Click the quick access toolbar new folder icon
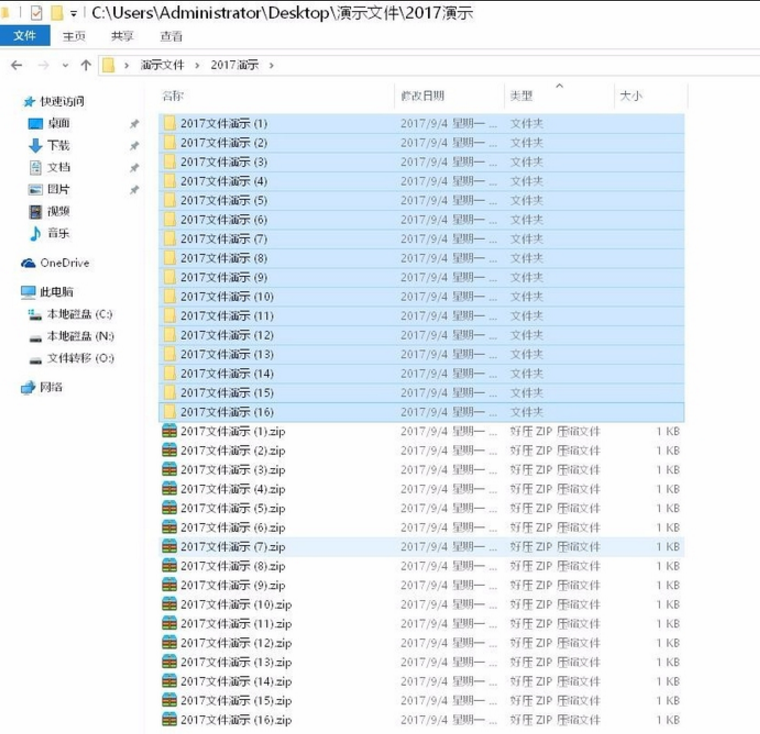 pyautogui.click(x=57, y=13)
